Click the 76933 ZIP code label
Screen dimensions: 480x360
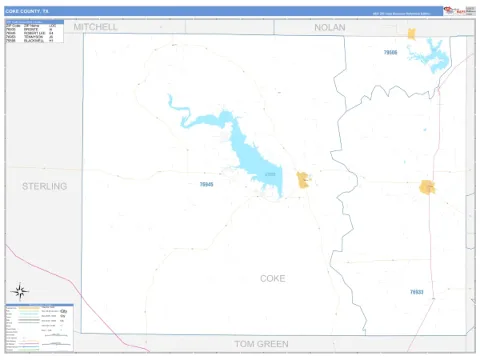click(x=417, y=292)
